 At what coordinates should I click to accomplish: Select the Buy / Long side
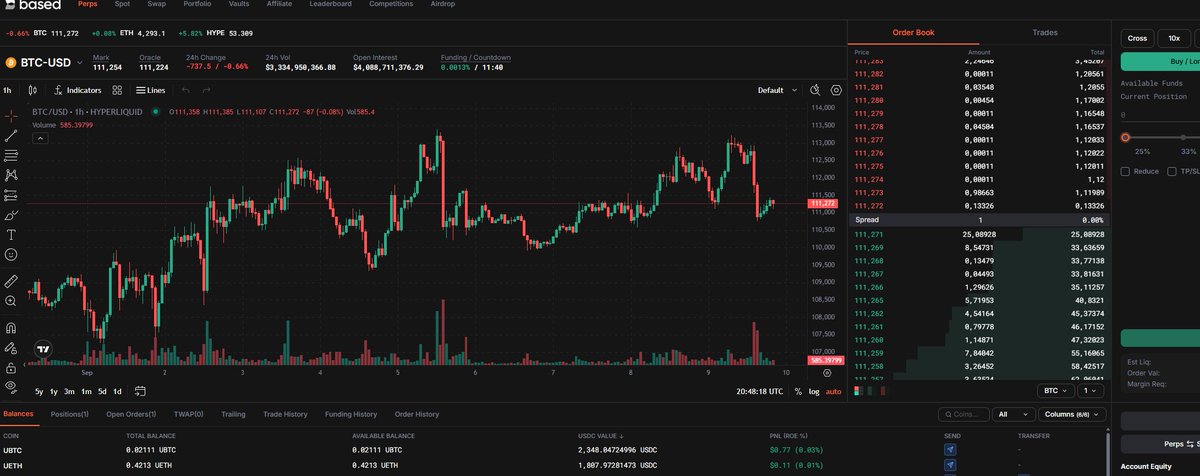click(1160, 61)
